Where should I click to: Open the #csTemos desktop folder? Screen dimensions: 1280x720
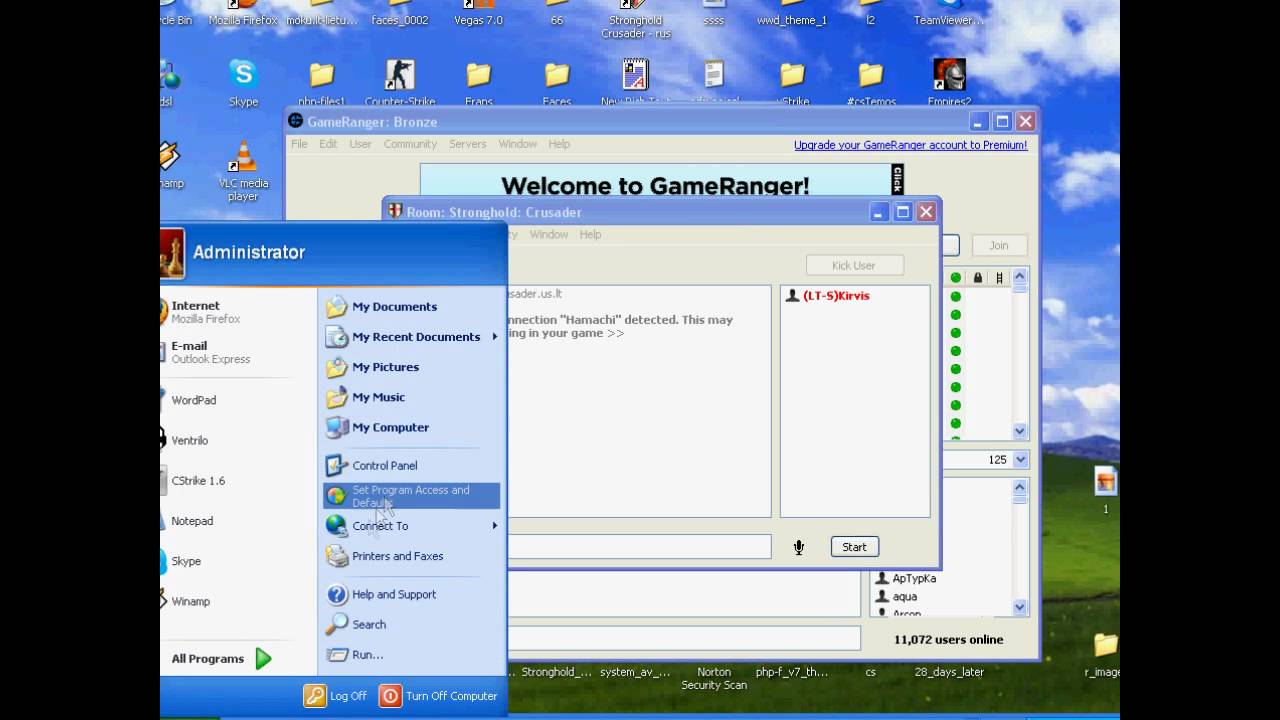pos(870,83)
